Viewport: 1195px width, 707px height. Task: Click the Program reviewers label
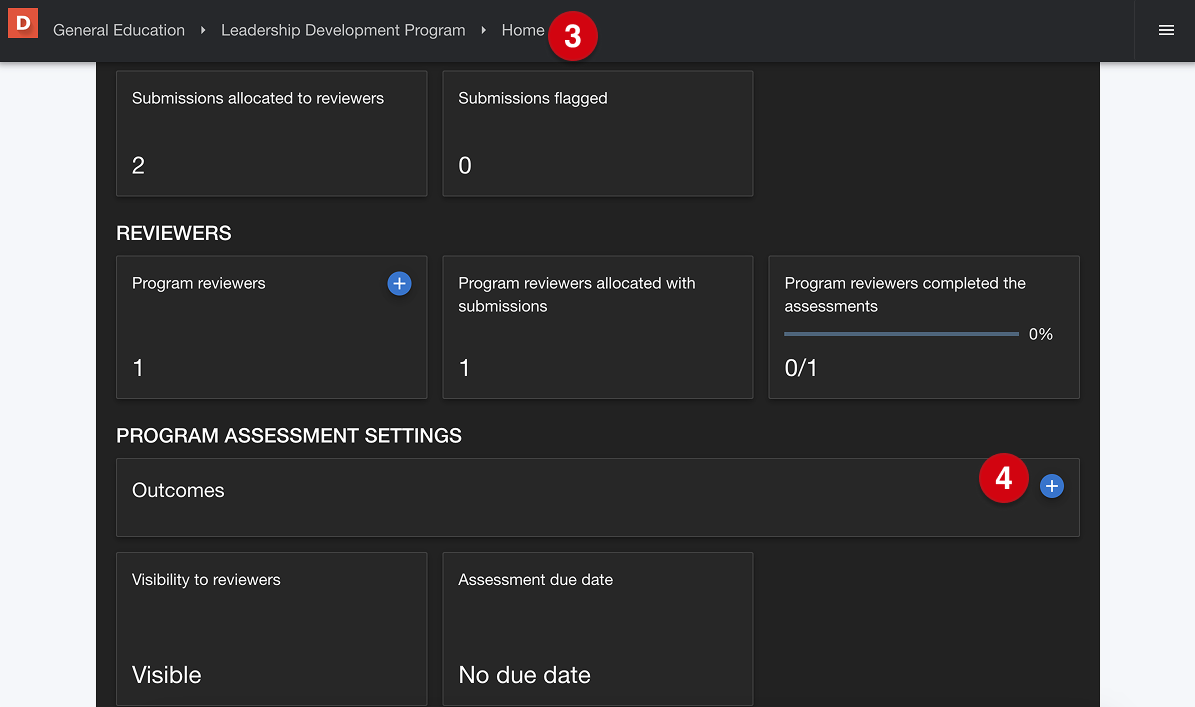coord(199,283)
